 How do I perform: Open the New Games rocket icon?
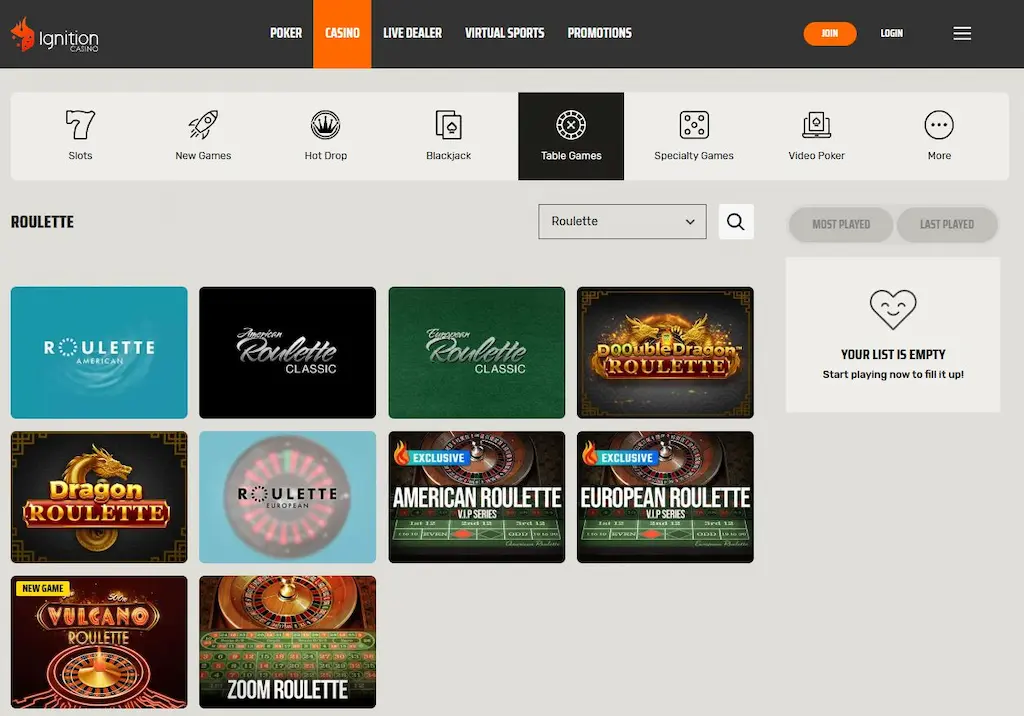click(203, 125)
